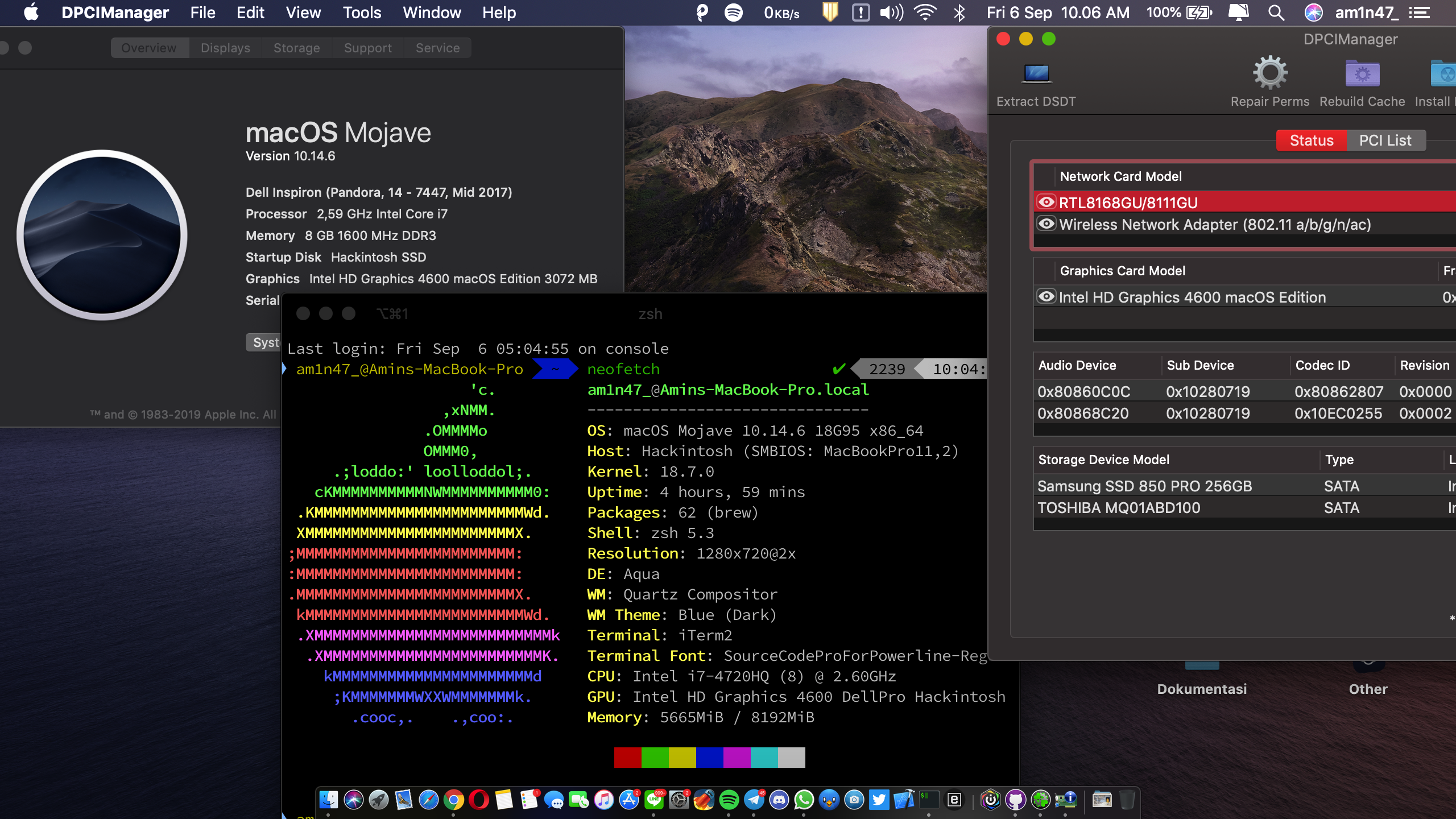Toggle the eye icon for Wireless Network Adapter

[1046, 224]
